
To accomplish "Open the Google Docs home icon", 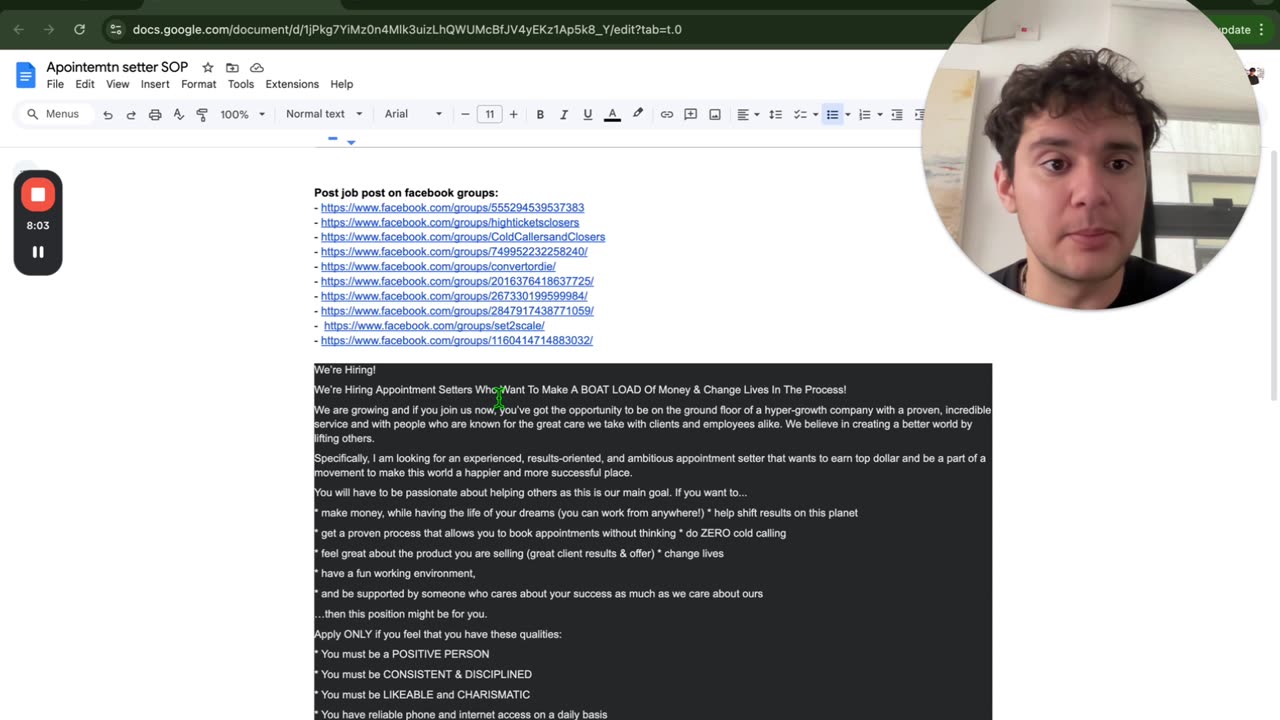I will pos(26,75).
